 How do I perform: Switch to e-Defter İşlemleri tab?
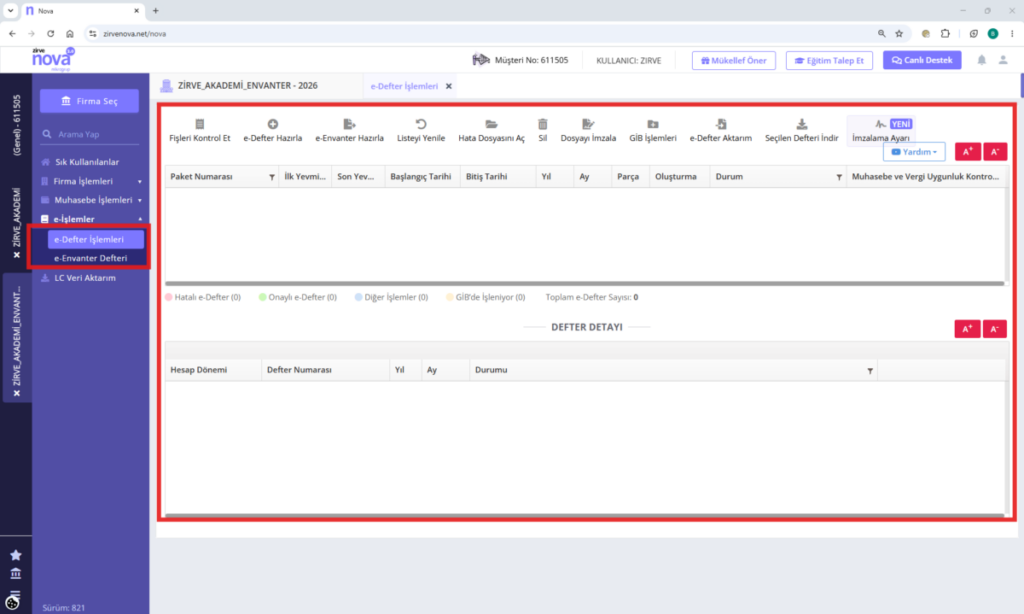click(404, 86)
